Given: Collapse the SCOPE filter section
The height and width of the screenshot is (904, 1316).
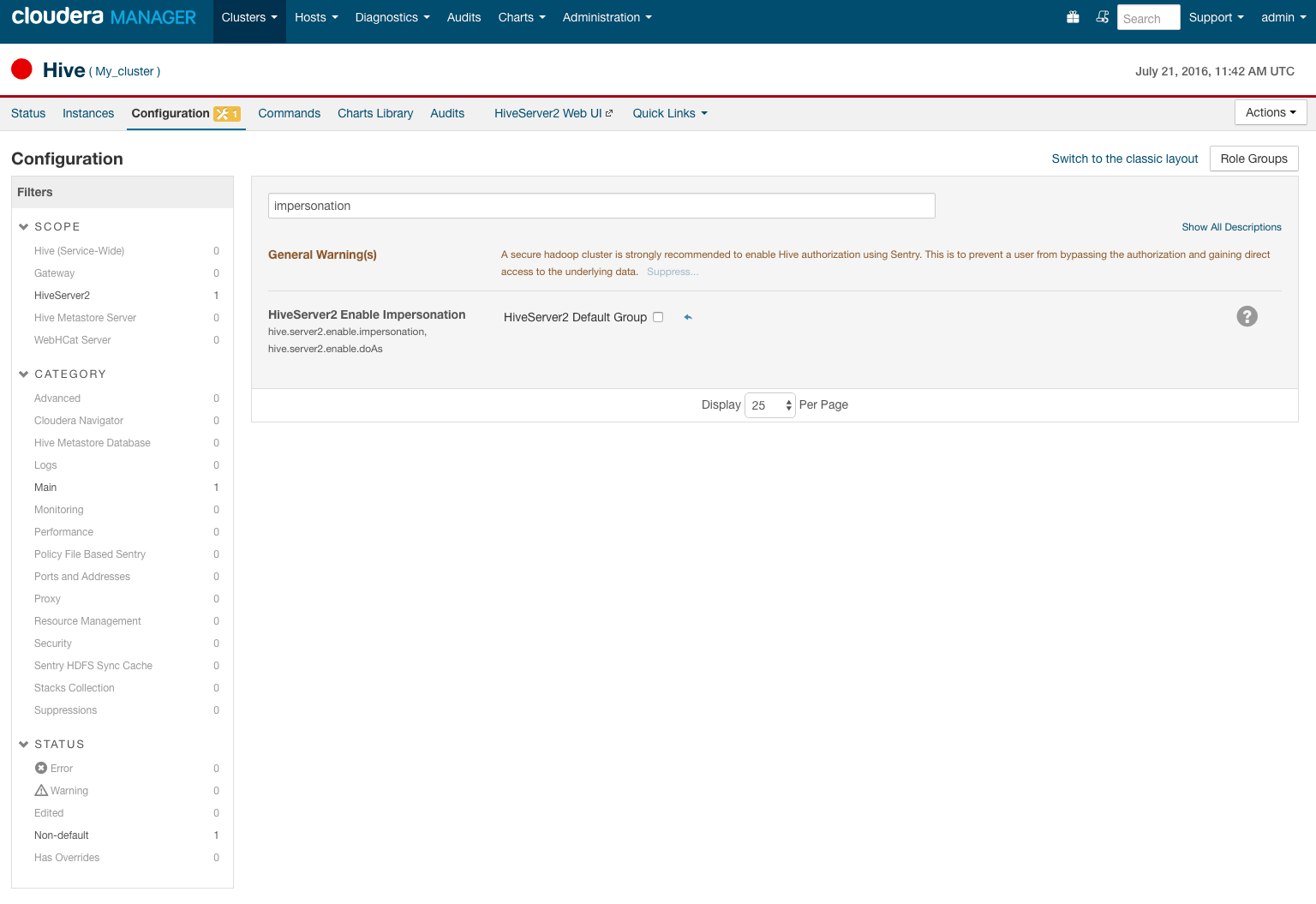Looking at the screenshot, I should [x=50, y=226].
